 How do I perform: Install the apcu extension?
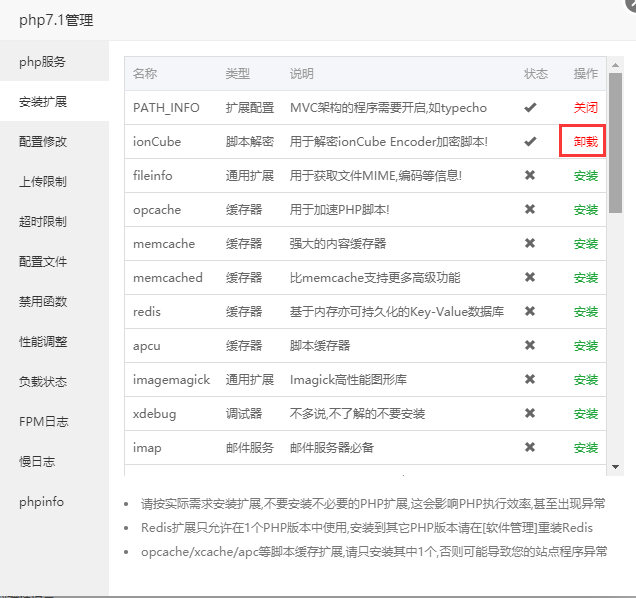[585, 346]
